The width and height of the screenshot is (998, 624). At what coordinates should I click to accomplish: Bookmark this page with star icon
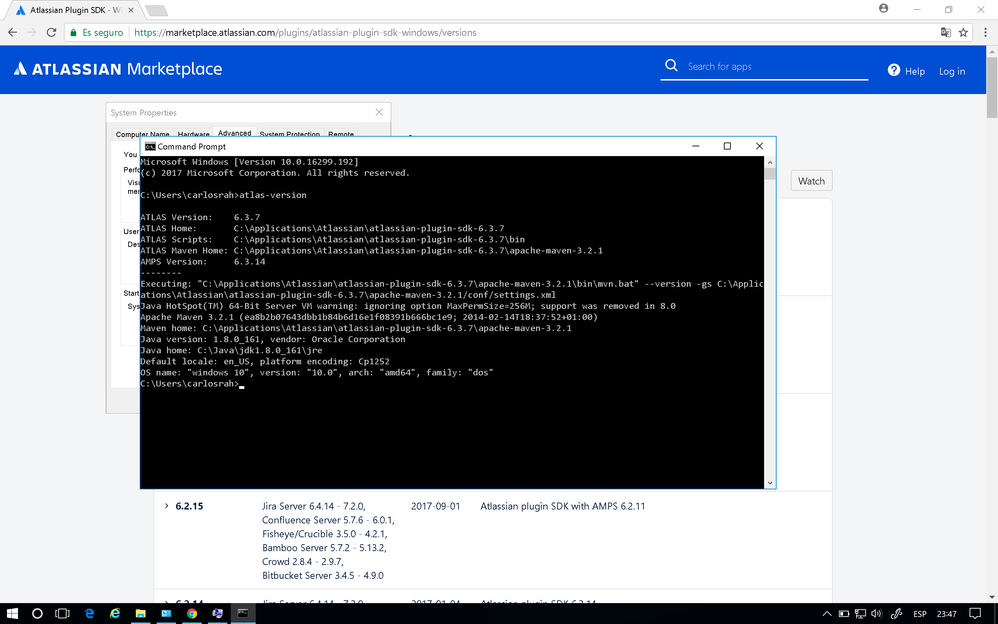(x=964, y=32)
